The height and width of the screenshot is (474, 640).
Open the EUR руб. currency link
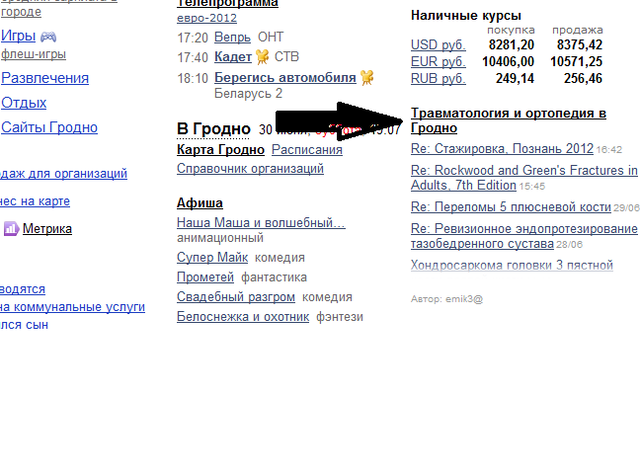438,62
